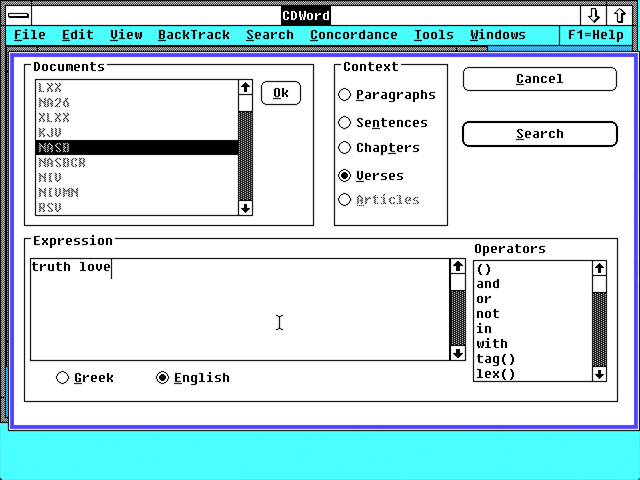Viewport: 640px width, 480px height.
Task: Insert the 'in' operator
Action: [532, 329]
